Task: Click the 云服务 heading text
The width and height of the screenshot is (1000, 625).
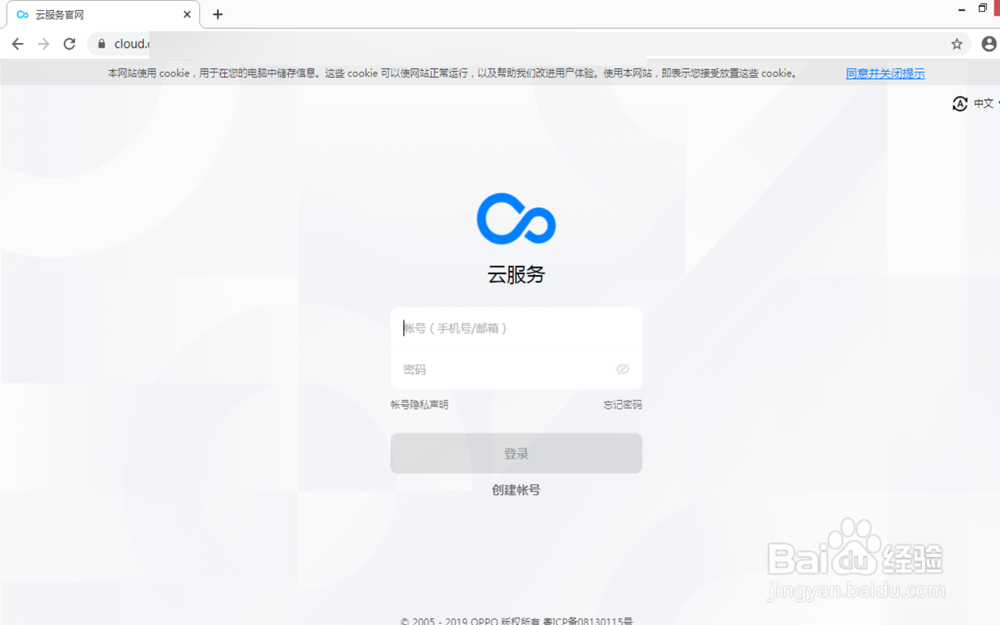Action: pyautogui.click(x=516, y=274)
